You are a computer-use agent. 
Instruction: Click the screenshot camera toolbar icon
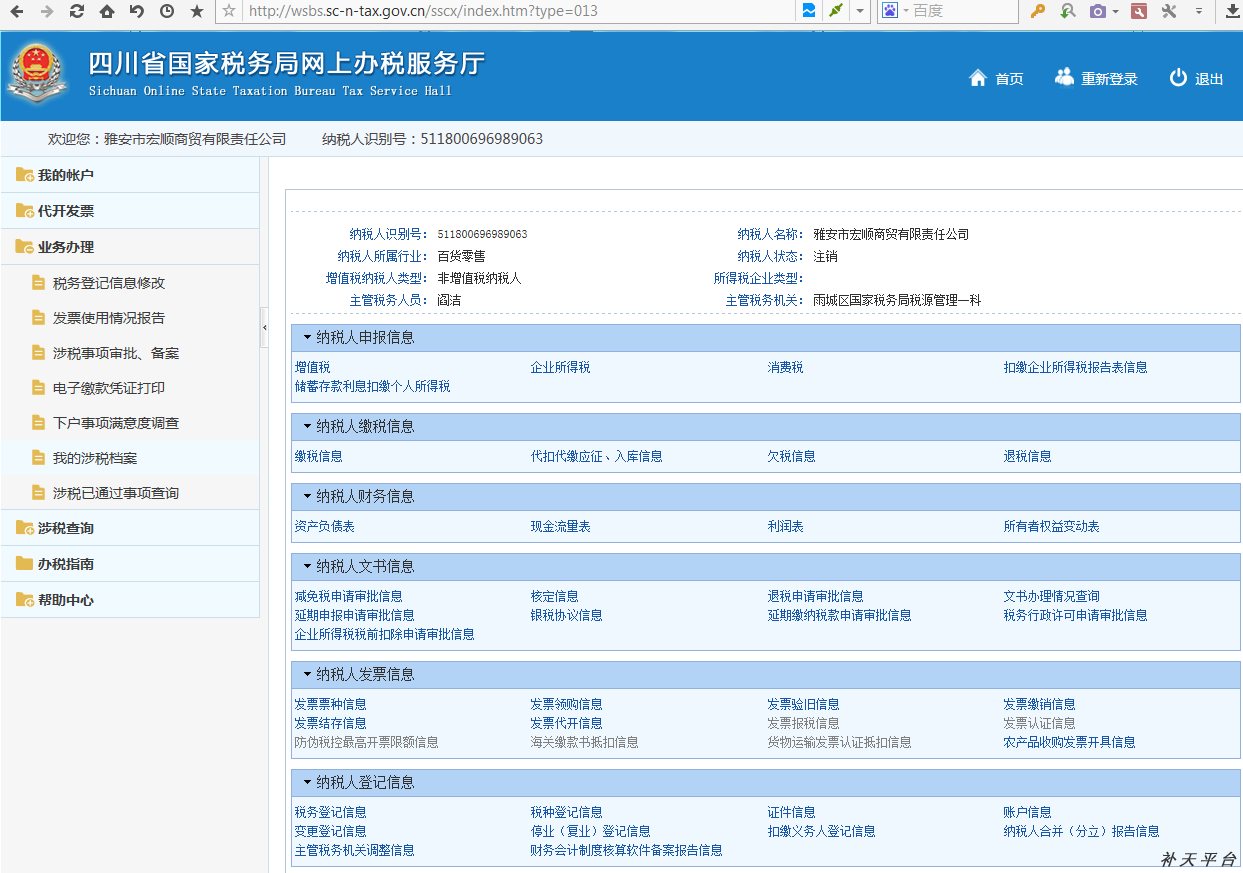pos(1099,11)
